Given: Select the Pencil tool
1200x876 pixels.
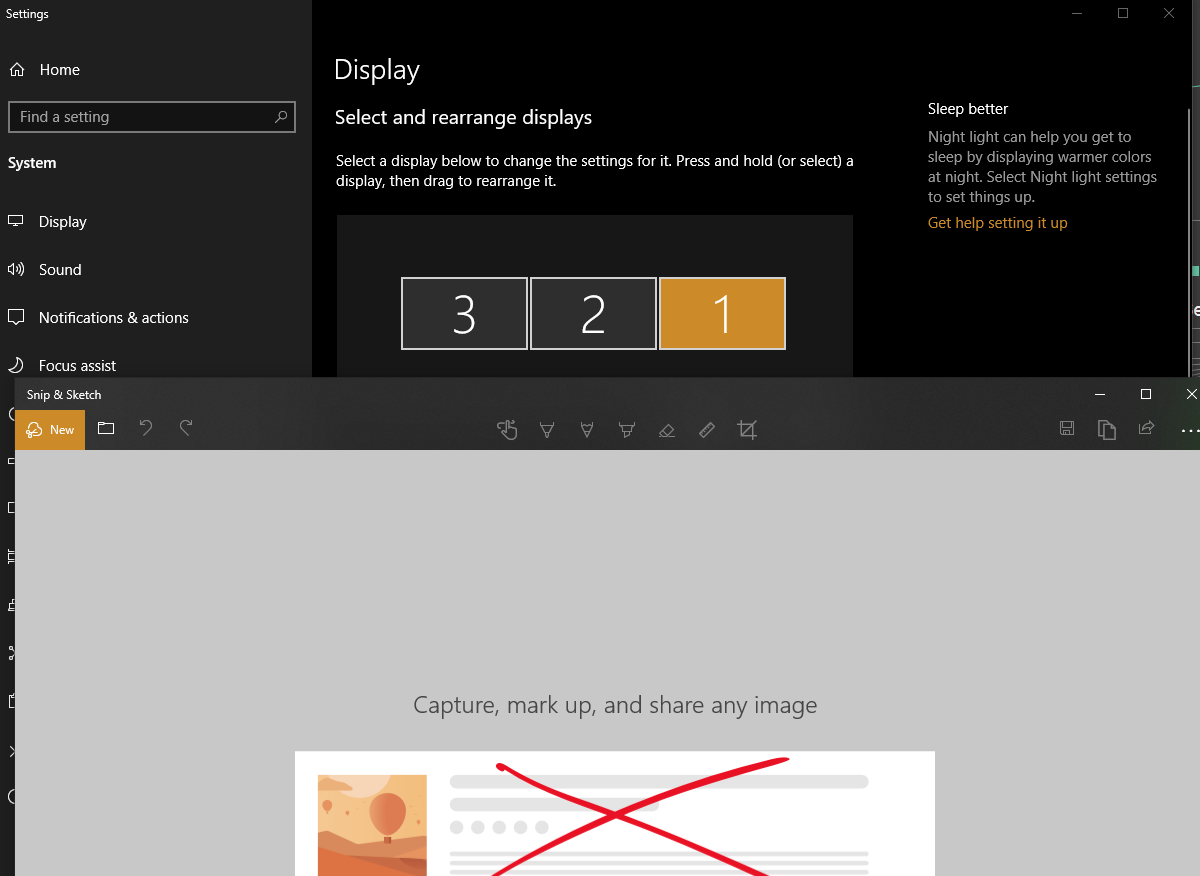Looking at the screenshot, I should pos(587,430).
